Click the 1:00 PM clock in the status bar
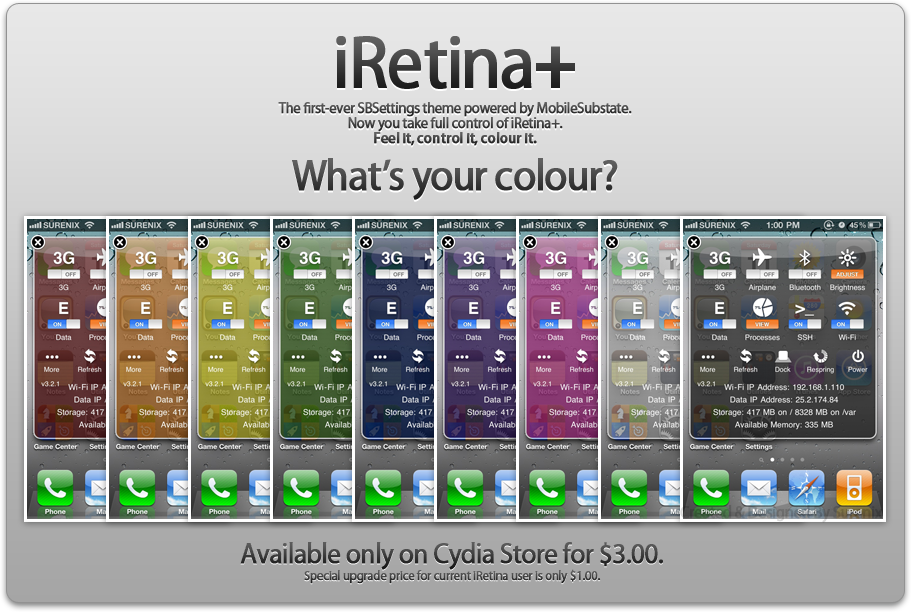The width and height of the screenshot is (911, 612). coord(783,225)
